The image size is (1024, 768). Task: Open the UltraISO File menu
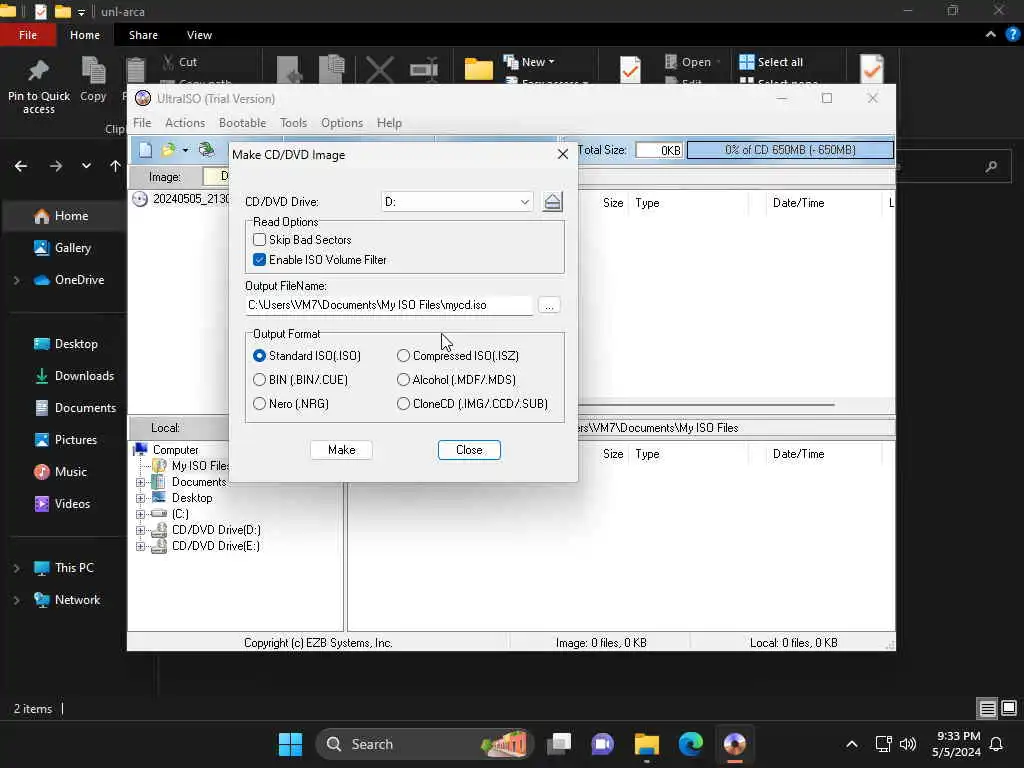[x=142, y=123]
